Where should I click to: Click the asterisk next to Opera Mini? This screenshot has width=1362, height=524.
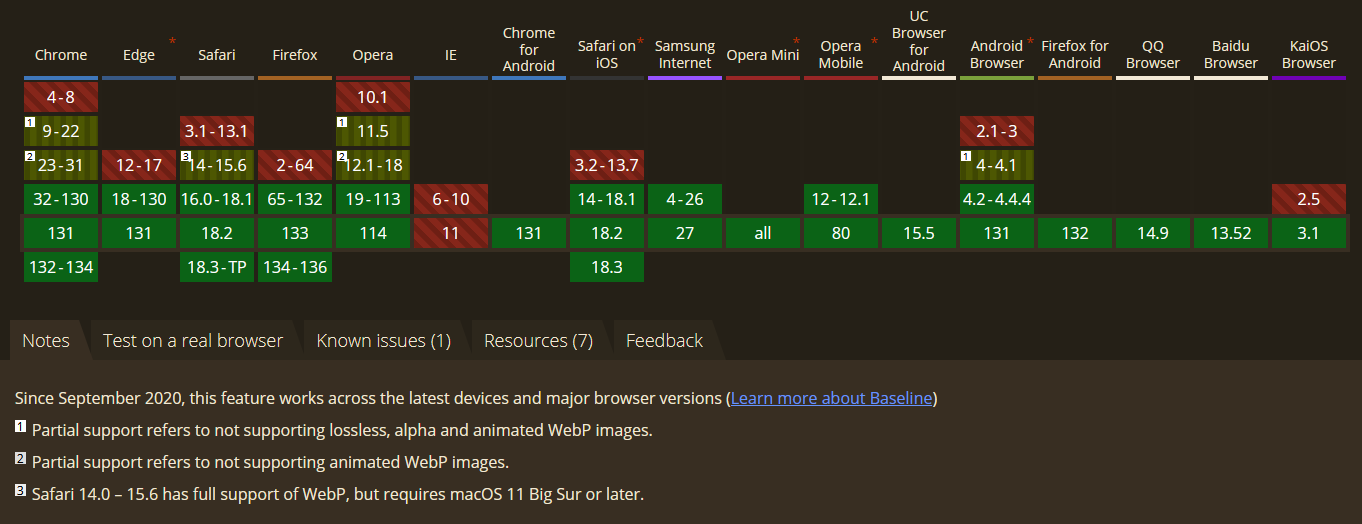[x=796, y=41]
